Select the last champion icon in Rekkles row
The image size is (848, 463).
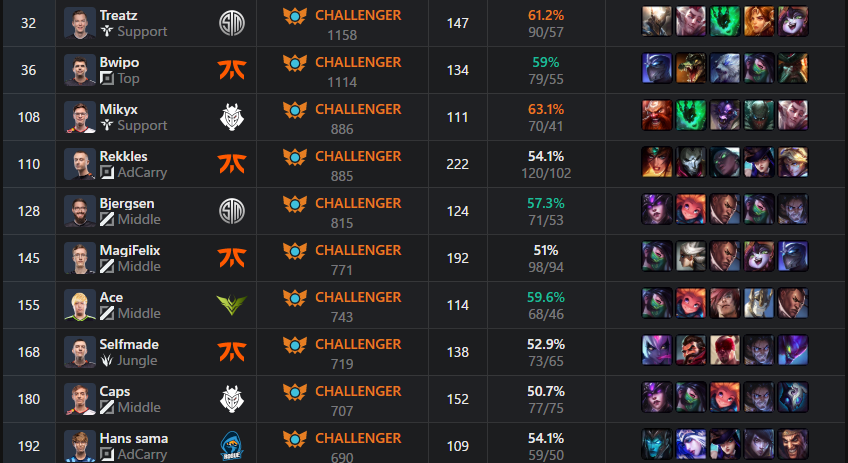tap(793, 162)
